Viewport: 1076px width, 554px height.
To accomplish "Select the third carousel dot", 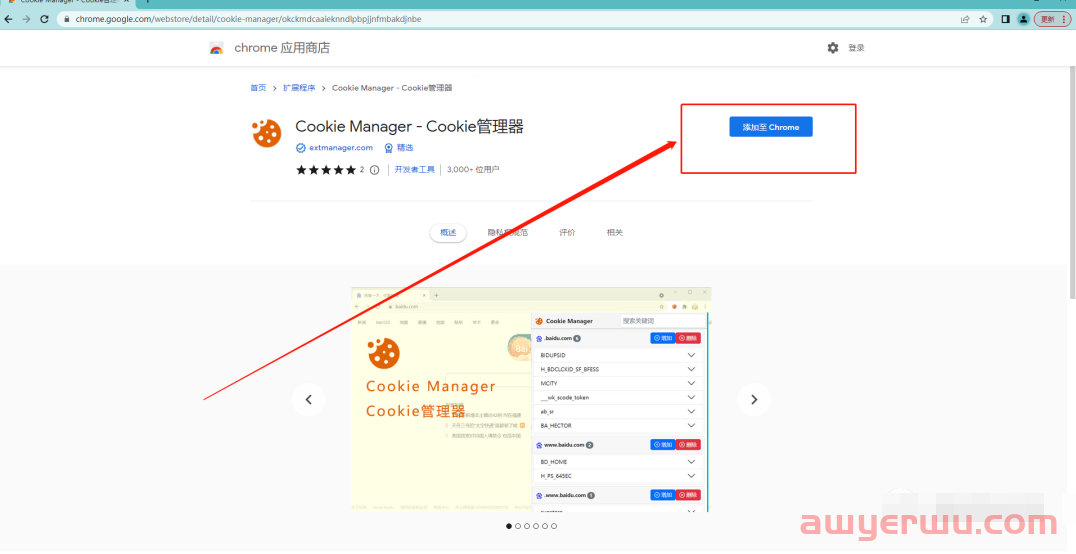I will click(527, 526).
